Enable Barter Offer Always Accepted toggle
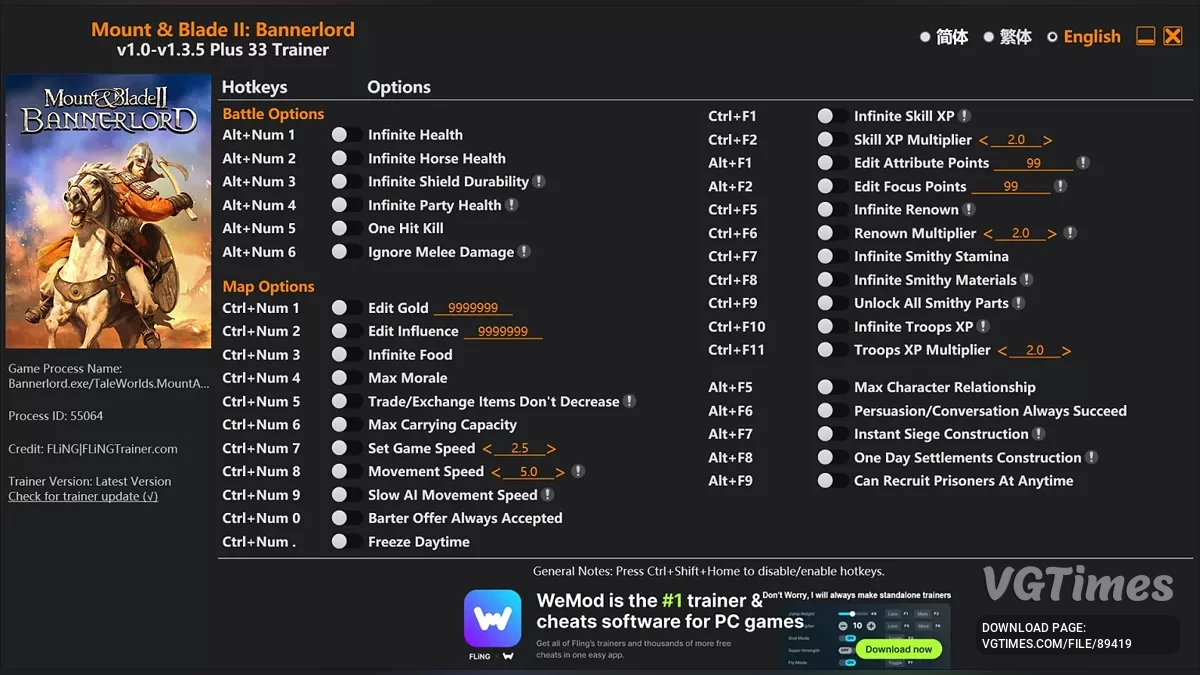 click(x=347, y=518)
